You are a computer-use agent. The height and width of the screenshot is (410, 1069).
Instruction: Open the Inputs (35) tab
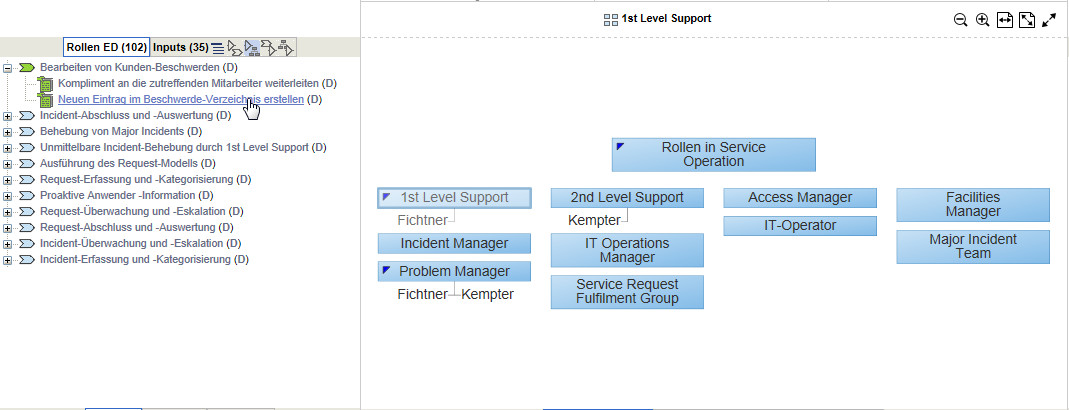tap(180, 47)
